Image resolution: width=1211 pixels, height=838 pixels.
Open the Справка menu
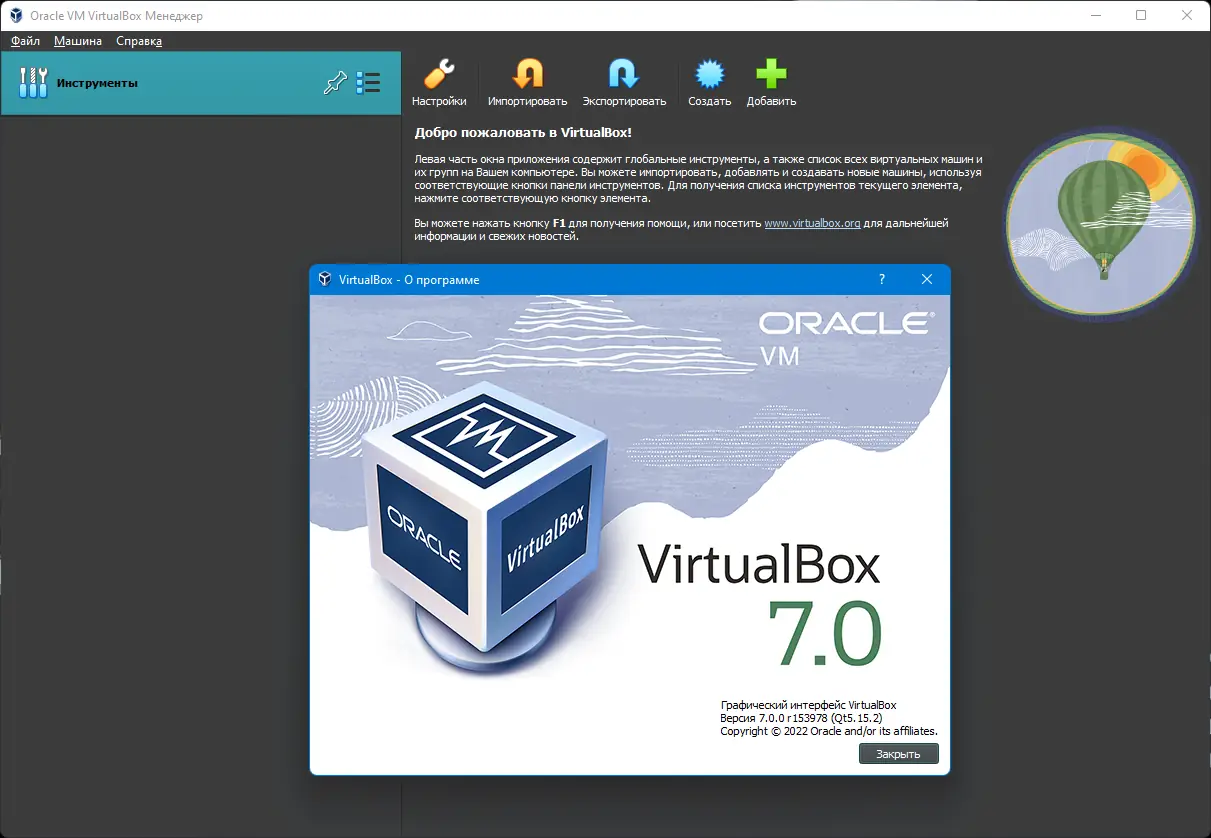click(x=139, y=41)
